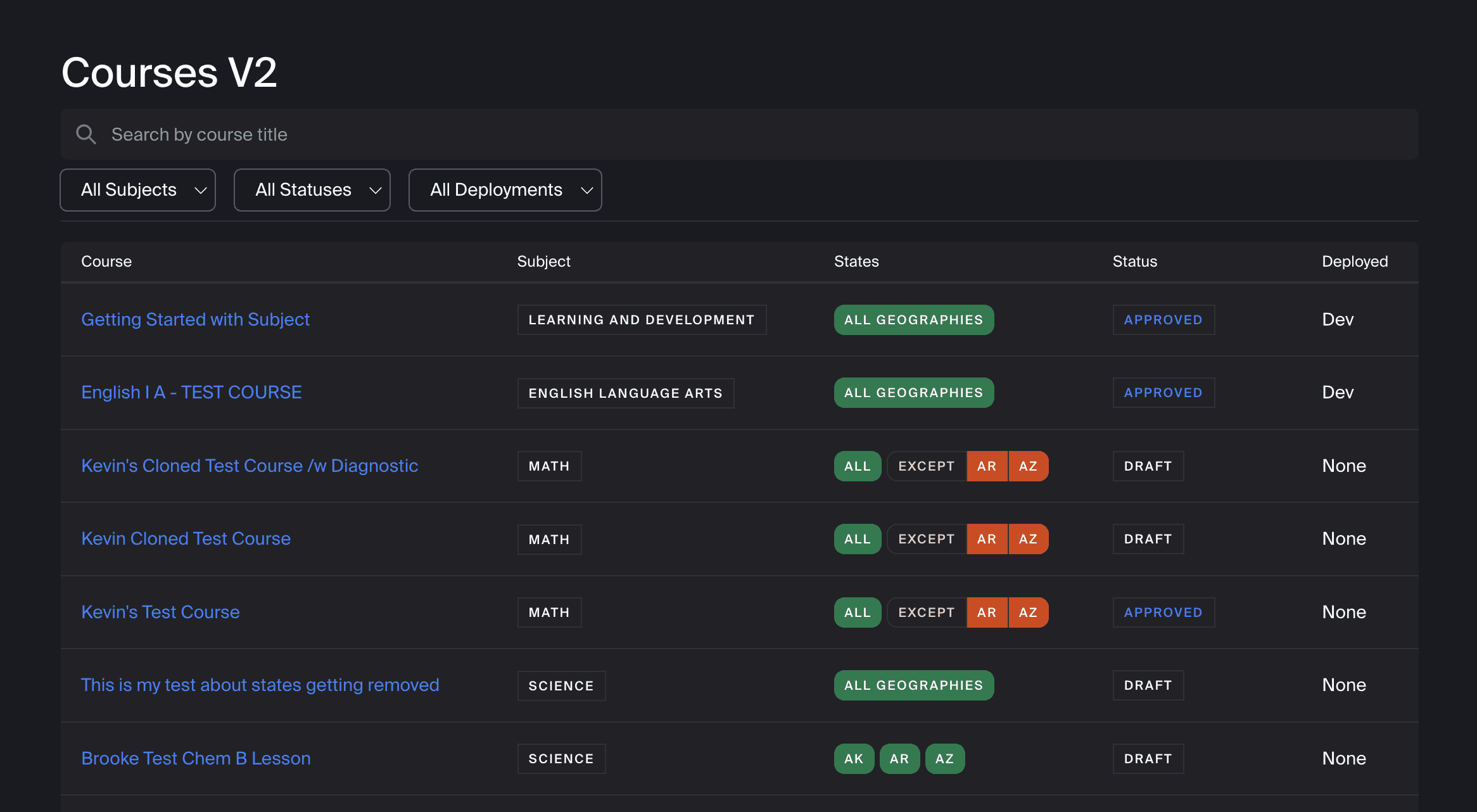This screenshot has width=1477, height=812.
Task: Click the States column header
Action: [856, 262]
